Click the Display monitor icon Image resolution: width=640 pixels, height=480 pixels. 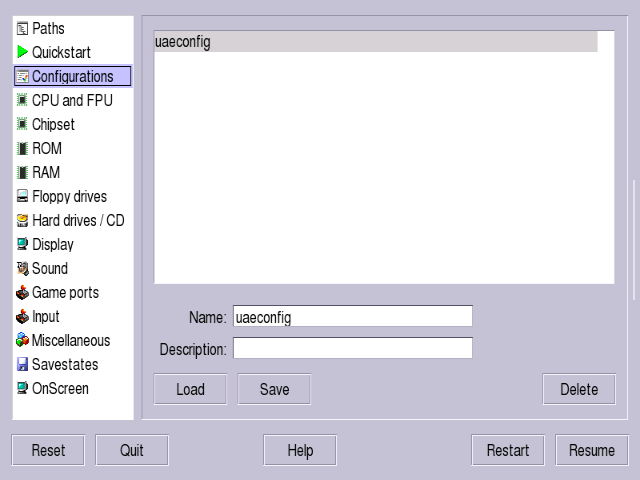(x=22, y=244)
